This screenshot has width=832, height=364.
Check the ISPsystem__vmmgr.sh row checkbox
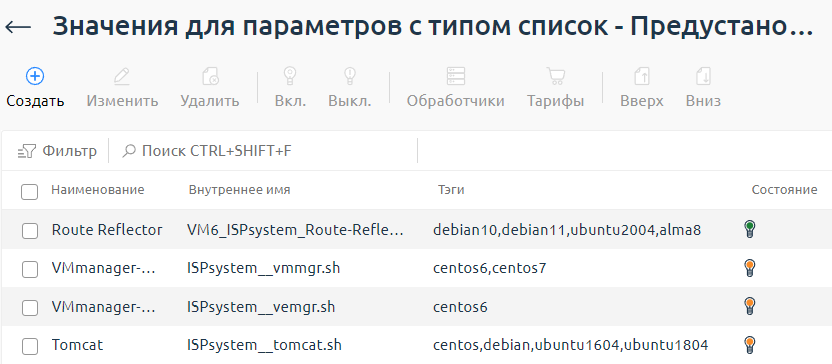coord(30,270)
